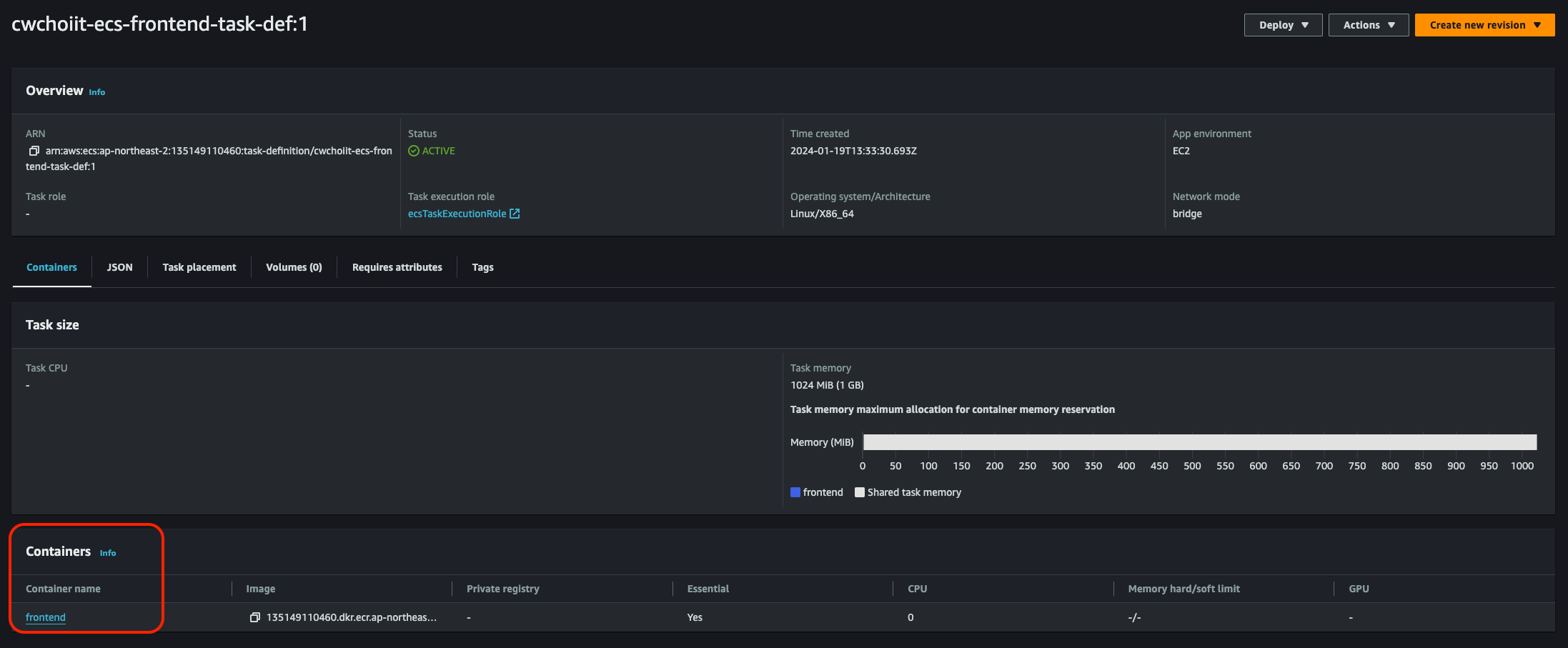Open the Info link next to Containers heading

pos(108,553)
